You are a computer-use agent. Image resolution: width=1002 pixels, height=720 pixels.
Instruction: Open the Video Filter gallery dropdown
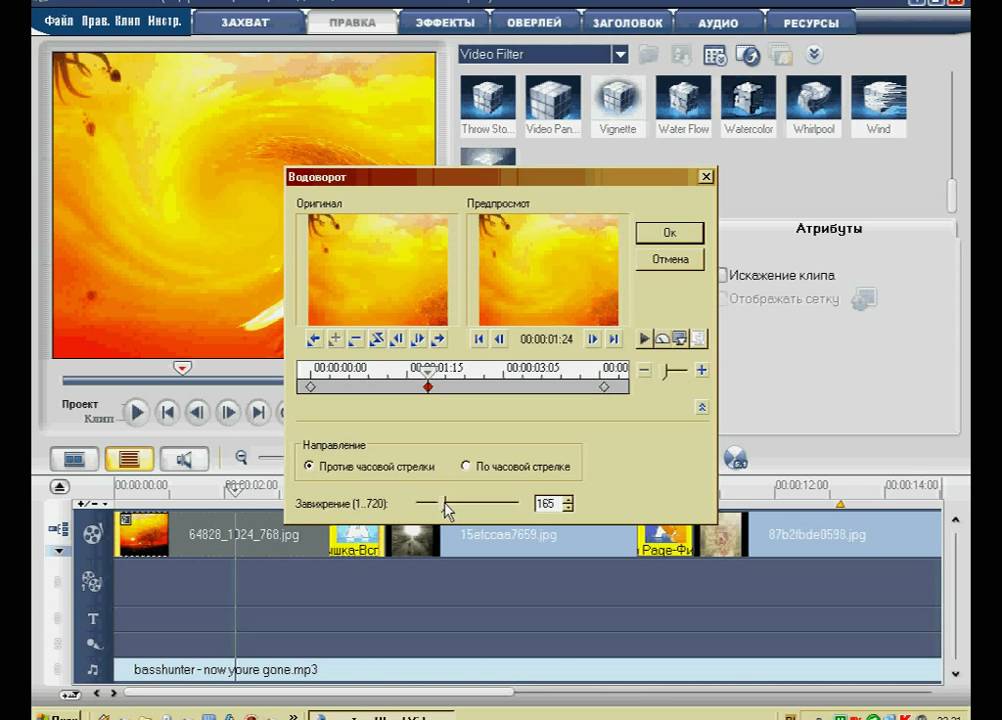click(620, 54)
